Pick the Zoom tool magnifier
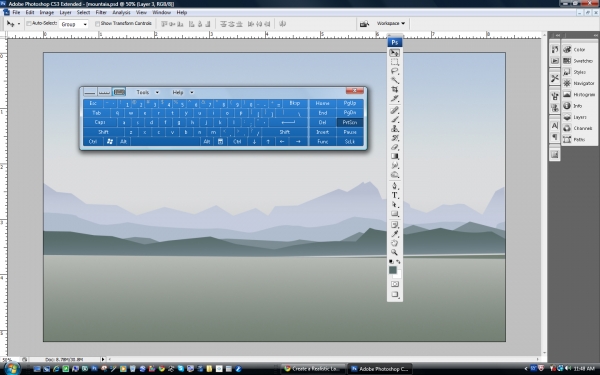Image resolution: width=600 pixels, height=375 pixels. (395, 253)
